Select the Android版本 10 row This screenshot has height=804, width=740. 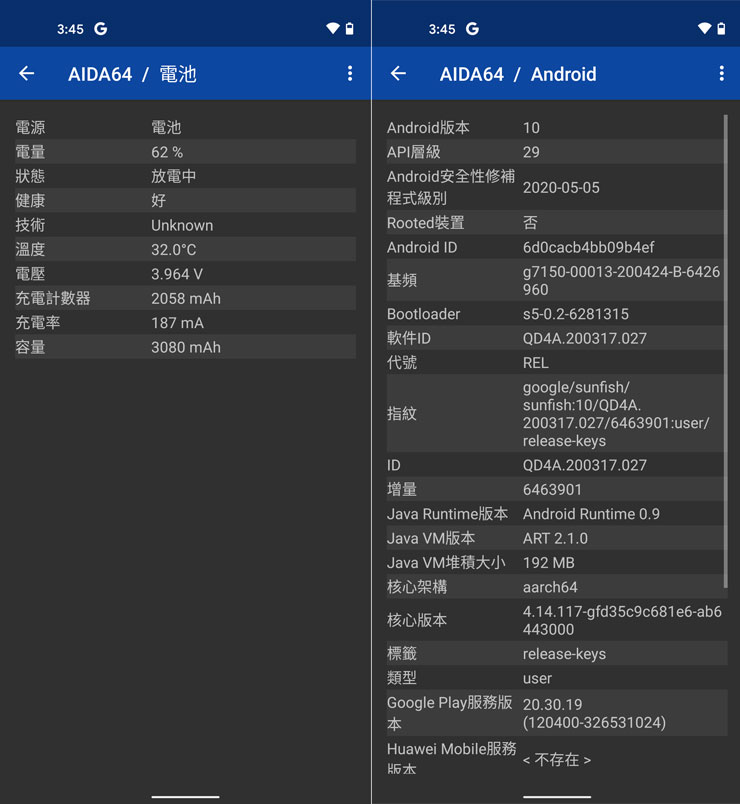557,127
